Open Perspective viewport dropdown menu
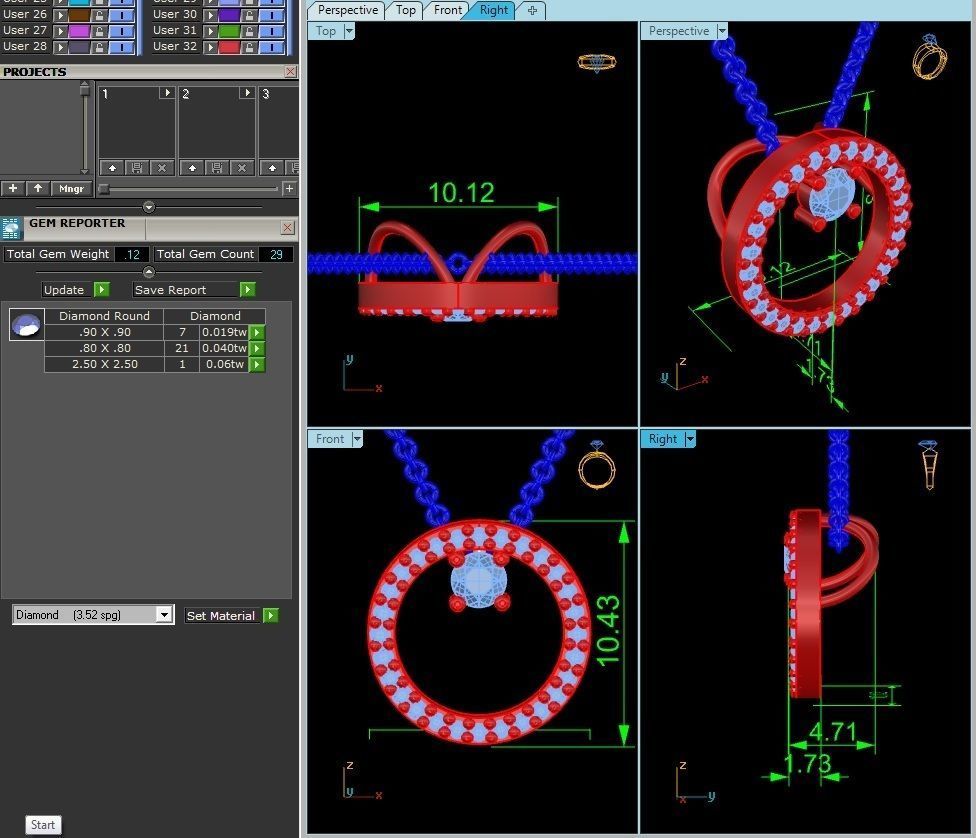This screenshot has height=838, width=976. (721, 31)
